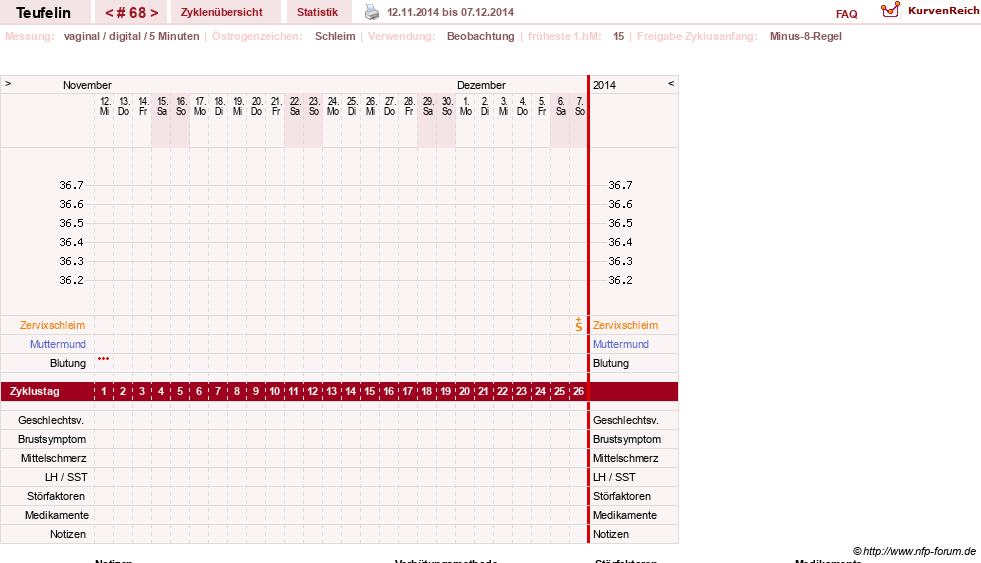This screenshot has height=563, width=981.
Task: Click Zyklustag number 1
Action: [104, 392]
